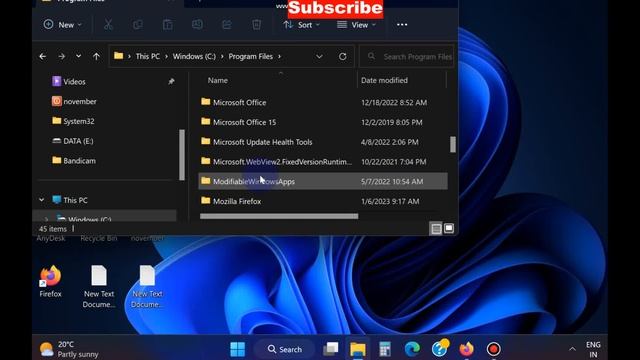Screen dimensions: 640x360
Task: Sort by the Name column header
Action: [218, 80]
